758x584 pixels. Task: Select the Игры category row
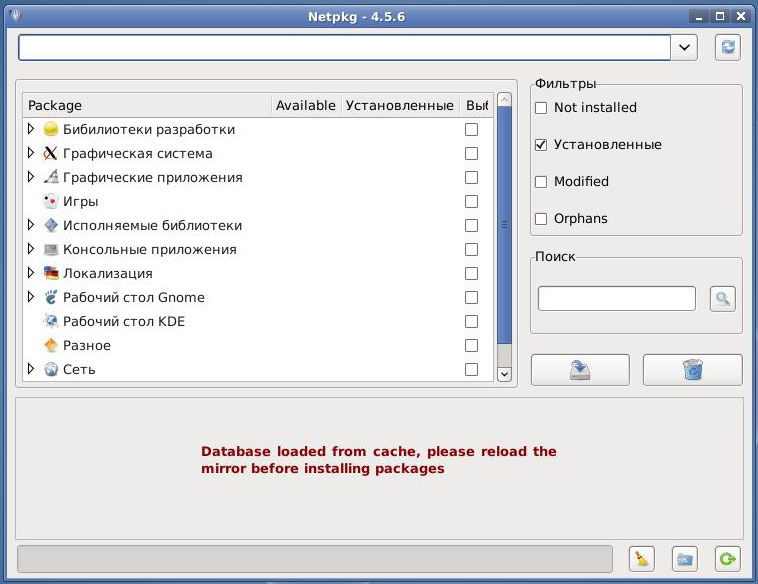coord(258,201)
